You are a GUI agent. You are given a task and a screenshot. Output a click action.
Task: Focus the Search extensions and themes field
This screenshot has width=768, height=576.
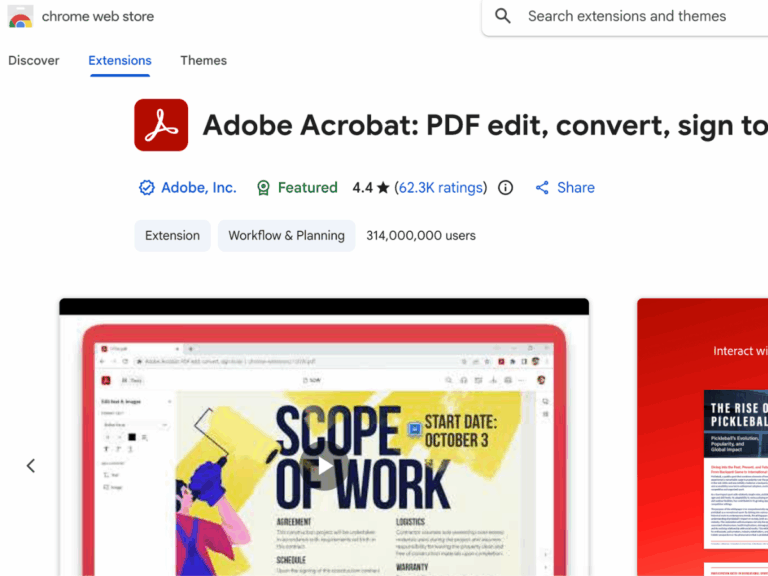(625, 17)
